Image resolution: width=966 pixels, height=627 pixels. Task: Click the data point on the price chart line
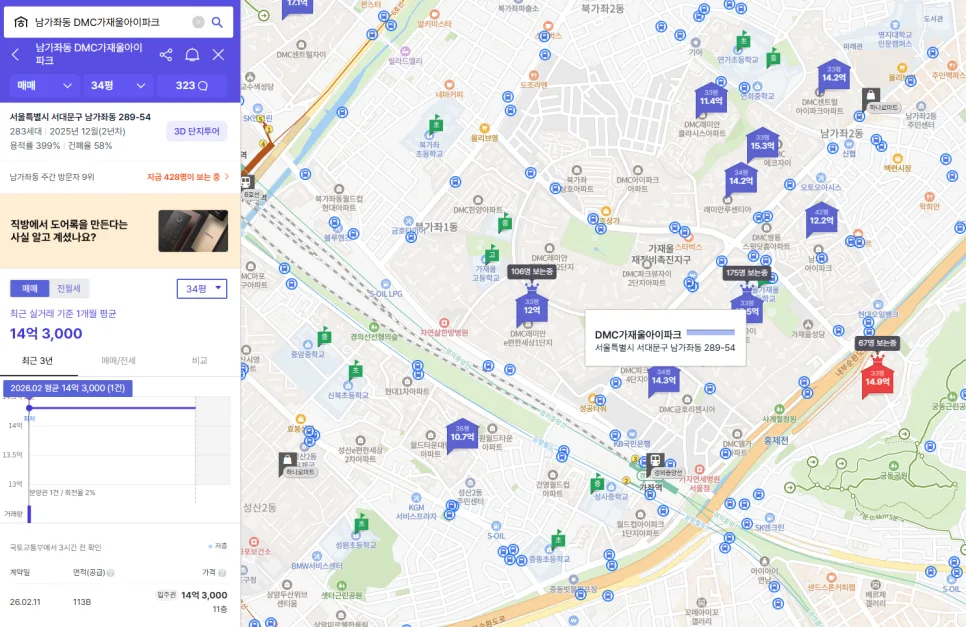click(x=29, y=408)
